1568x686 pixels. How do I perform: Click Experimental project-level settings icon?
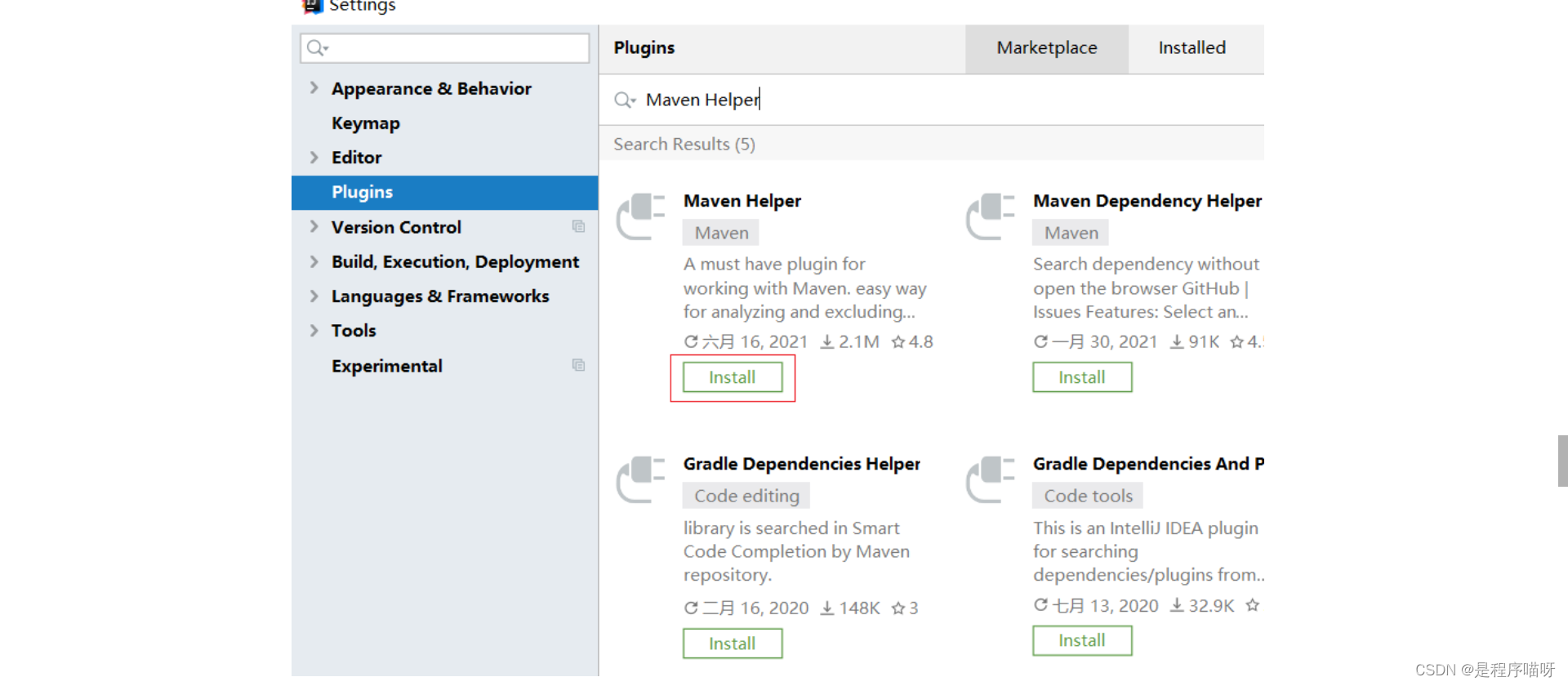578,365
